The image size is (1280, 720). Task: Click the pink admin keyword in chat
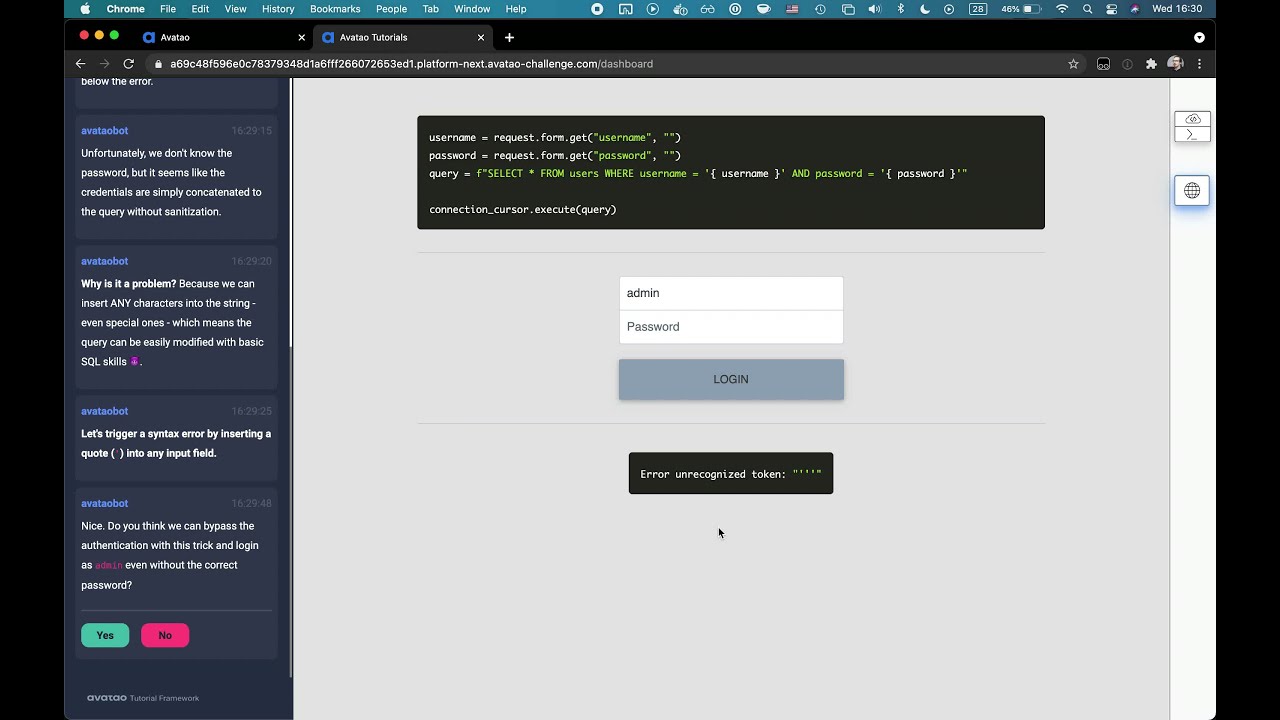click(109, 566)
